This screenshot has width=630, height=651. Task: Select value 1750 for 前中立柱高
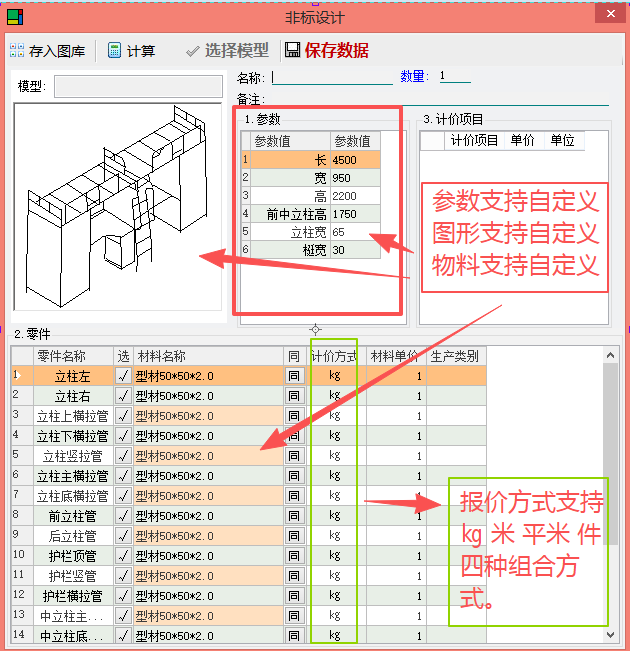coord(355,214)
